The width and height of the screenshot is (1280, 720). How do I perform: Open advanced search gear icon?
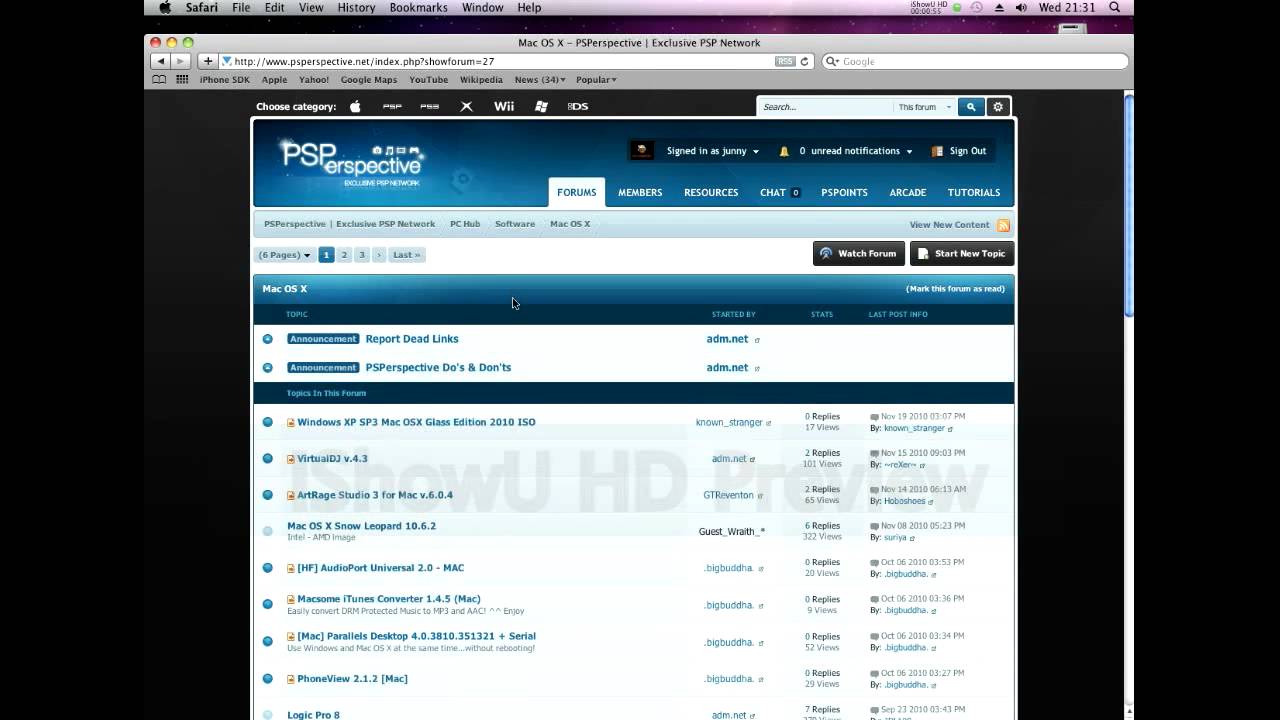point(997,107)
